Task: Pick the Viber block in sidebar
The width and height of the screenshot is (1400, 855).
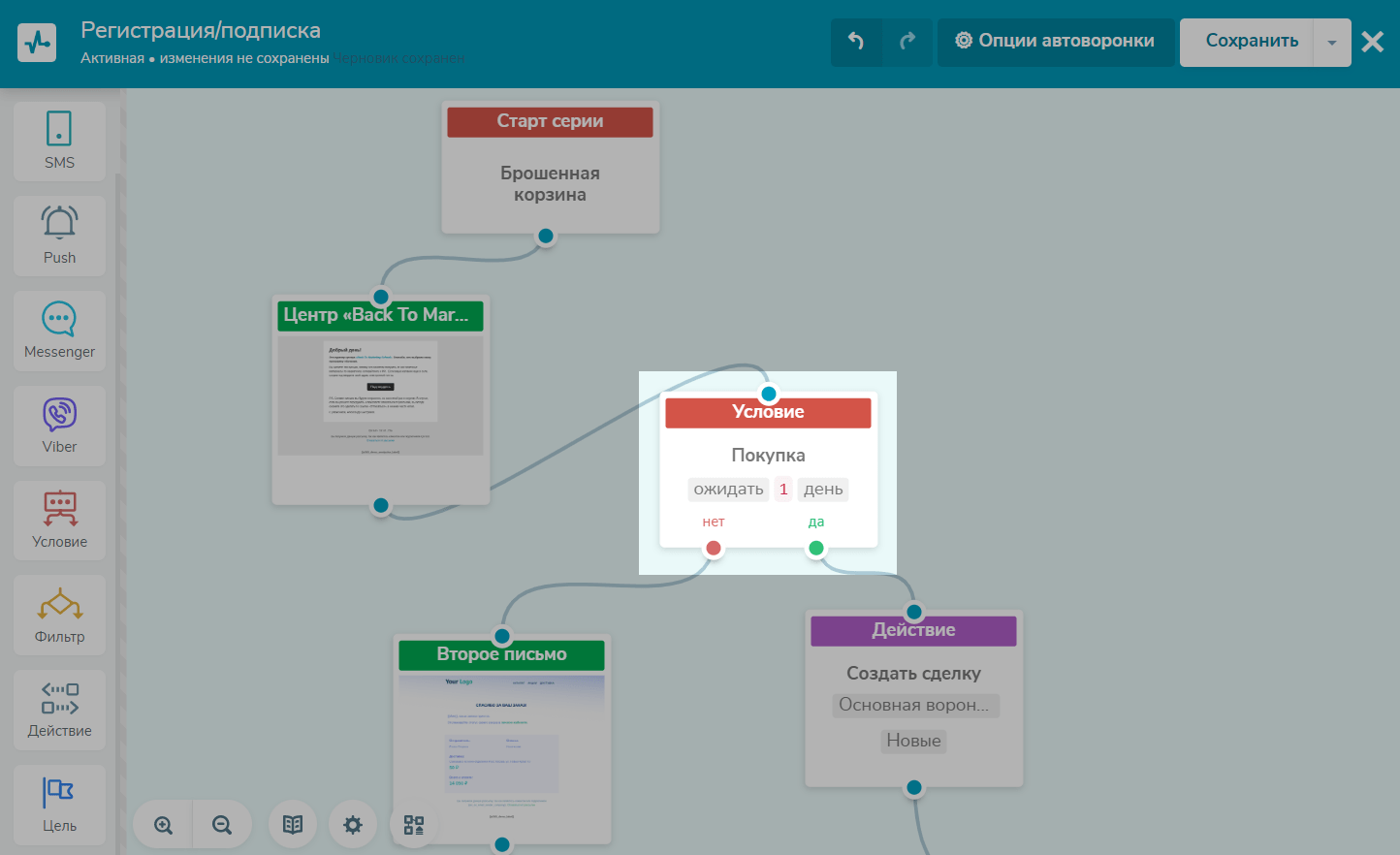Action: tap(59, 426)
